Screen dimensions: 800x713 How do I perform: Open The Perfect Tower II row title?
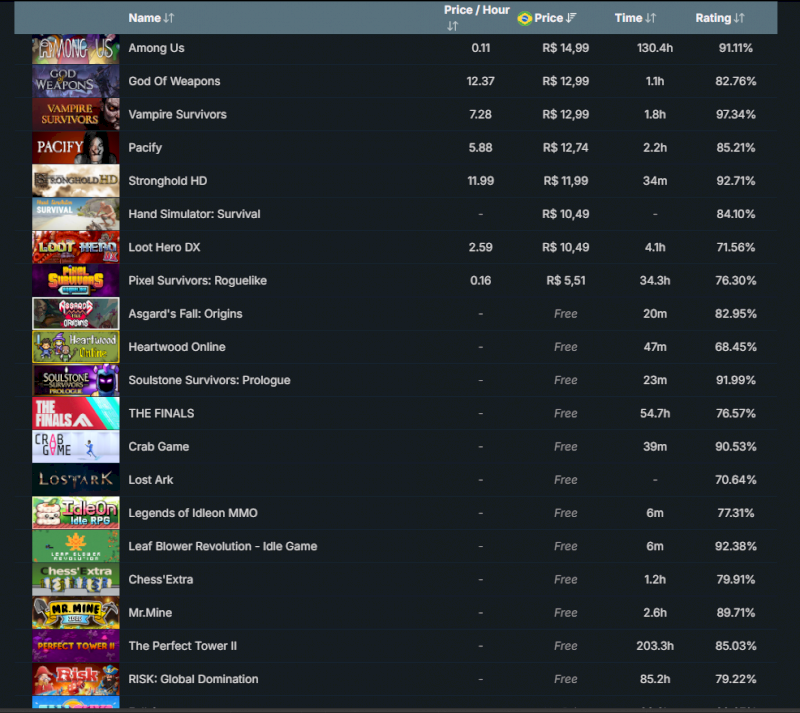(182, 646)
